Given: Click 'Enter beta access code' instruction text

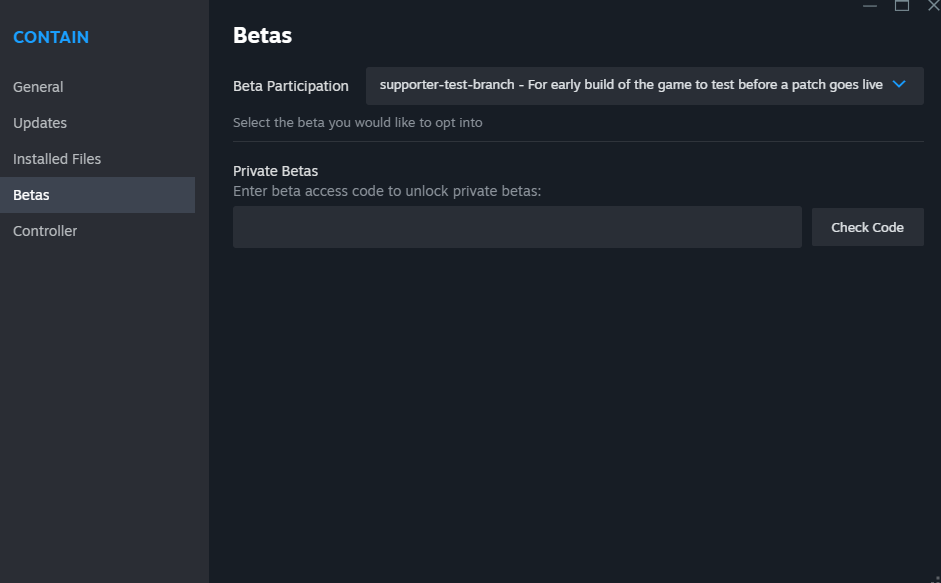Looking at the screenshot, I should (387, 191).
